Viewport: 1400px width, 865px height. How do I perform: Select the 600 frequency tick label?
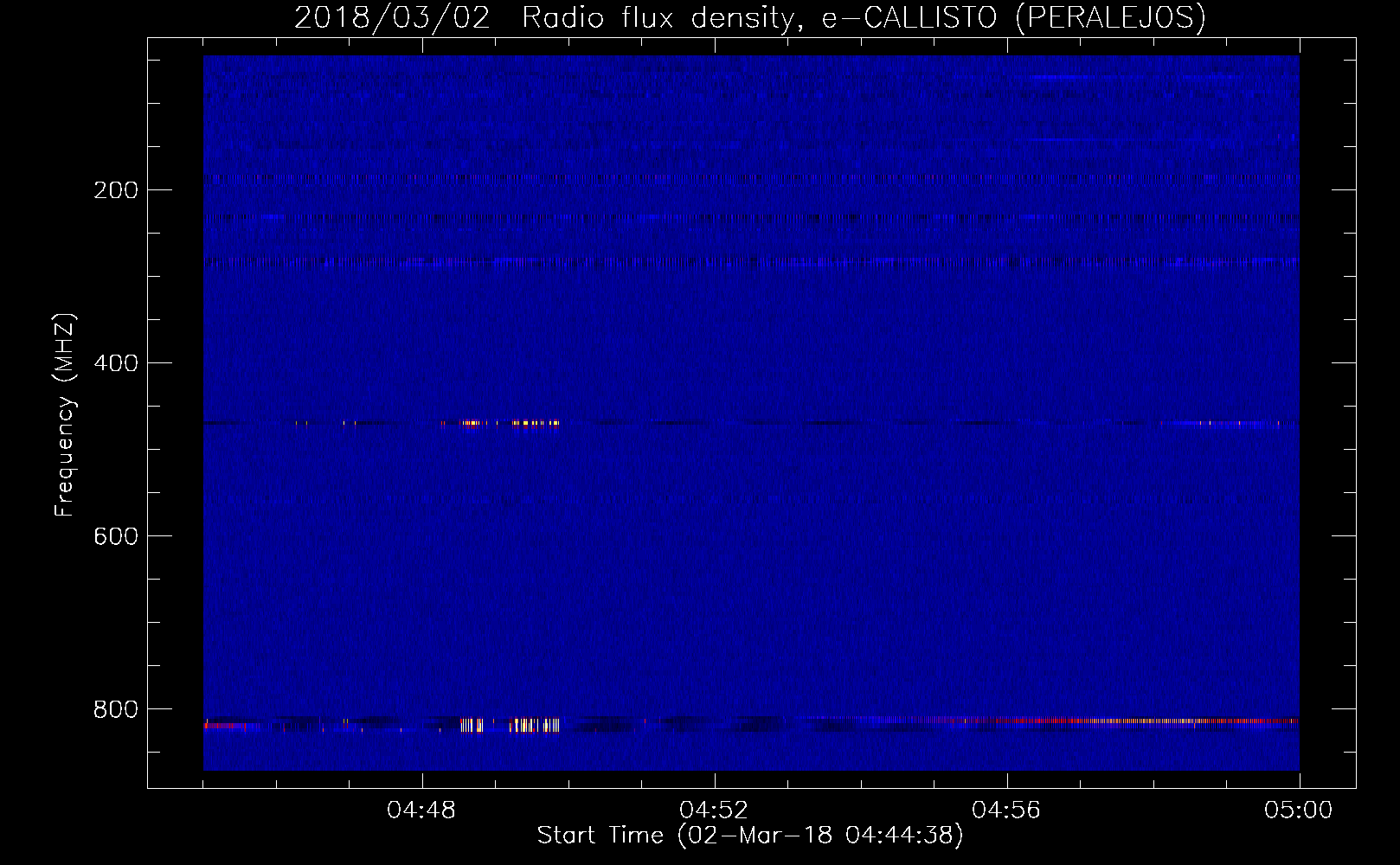pos(116,536)
